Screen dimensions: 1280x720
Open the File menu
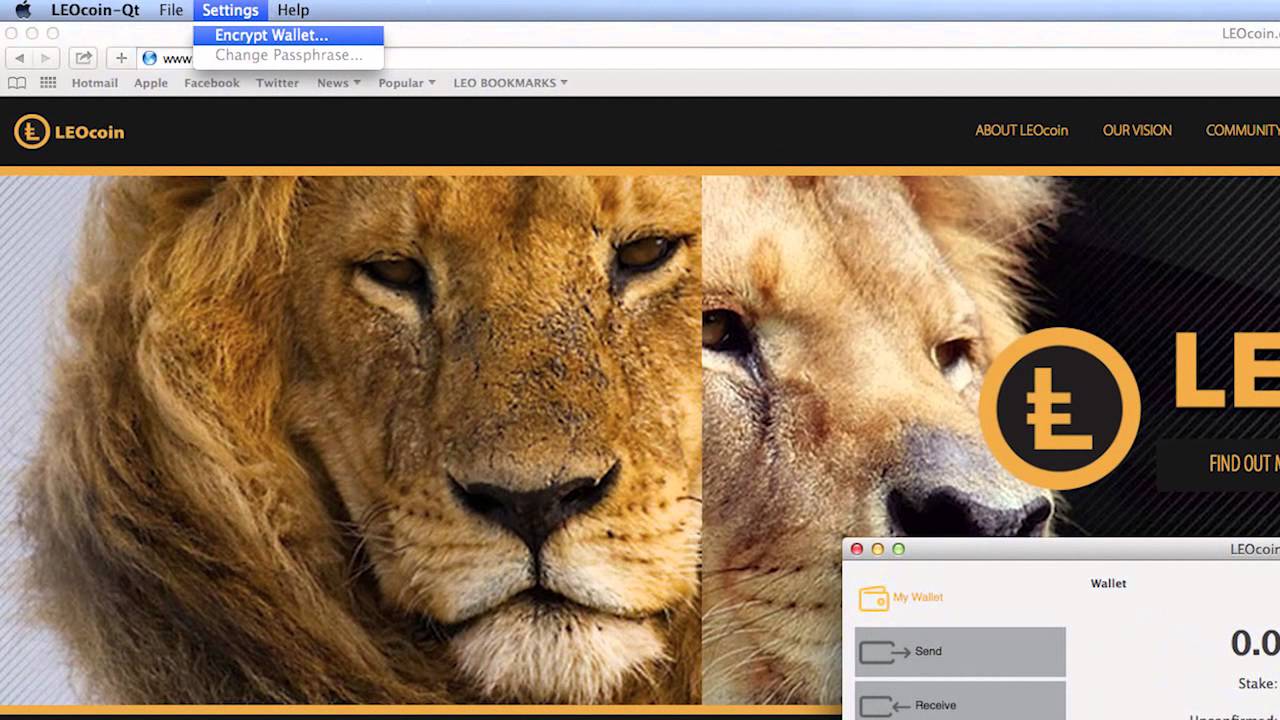[x=171, y=10]
